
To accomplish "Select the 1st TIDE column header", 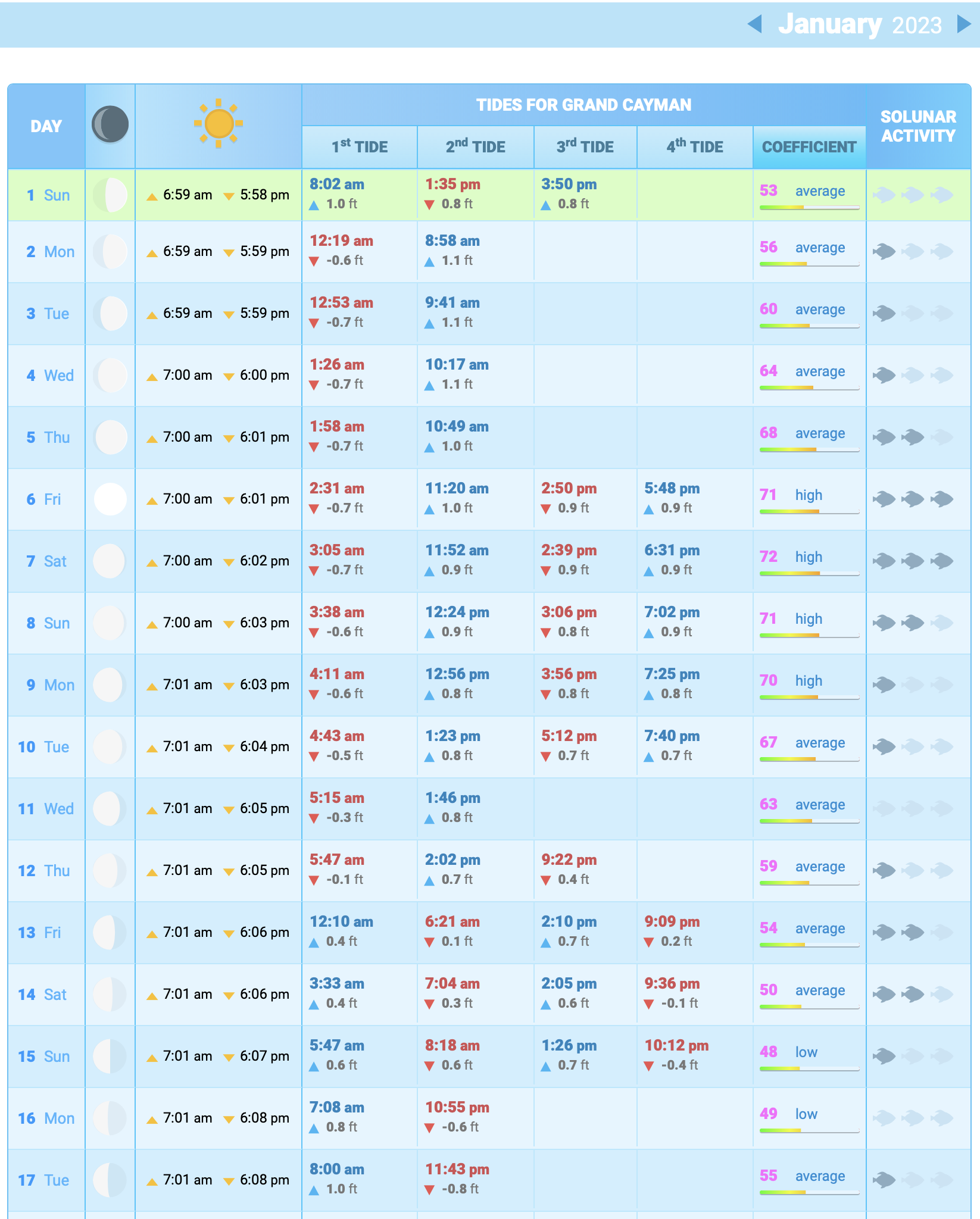I will click(x=360, y=147).
